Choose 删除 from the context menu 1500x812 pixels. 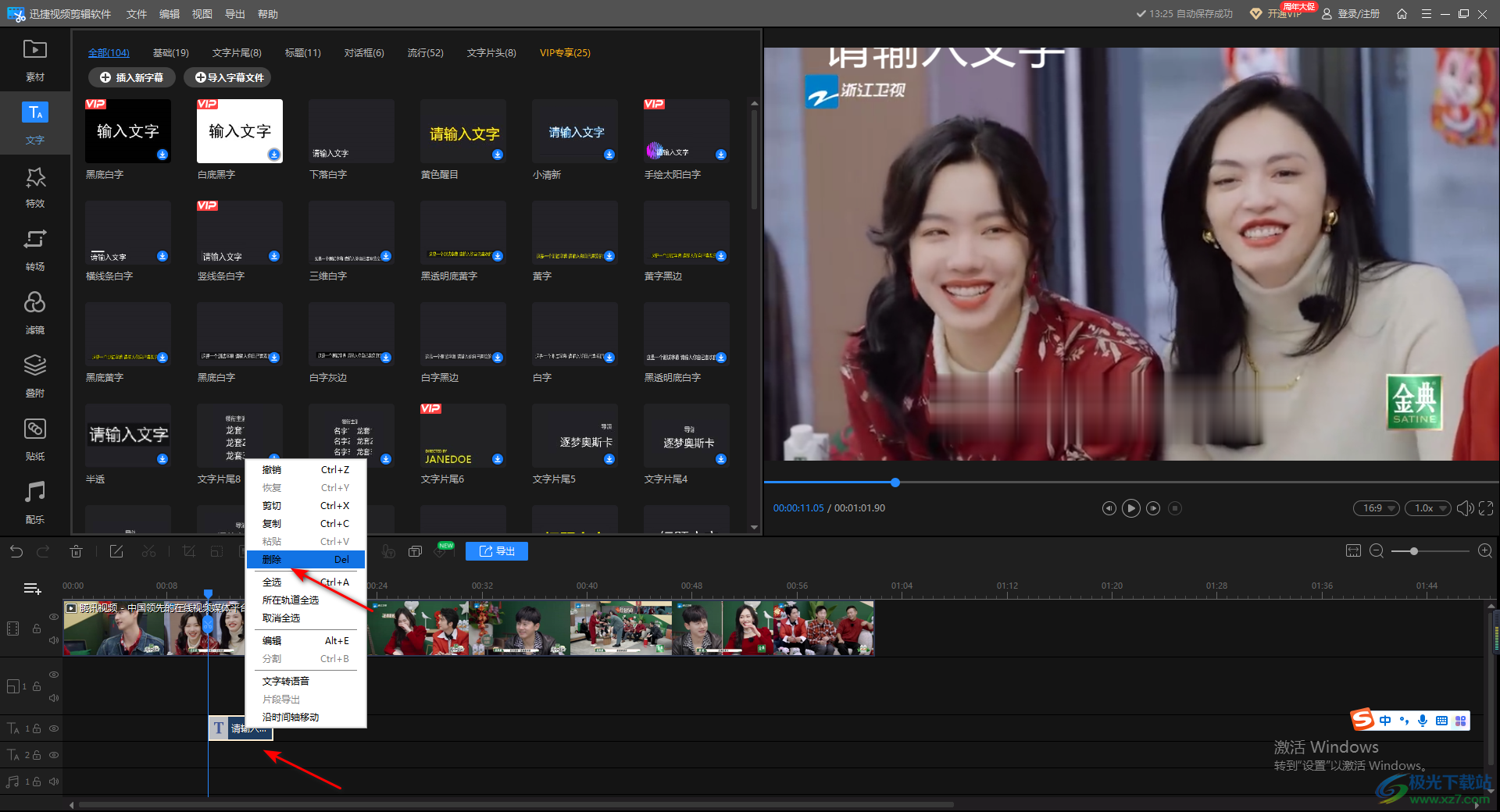click(x=305, y=560)
